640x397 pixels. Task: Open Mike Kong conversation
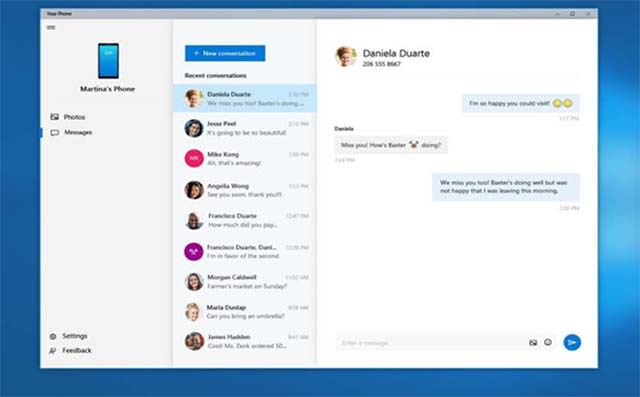tap(245, 158)
